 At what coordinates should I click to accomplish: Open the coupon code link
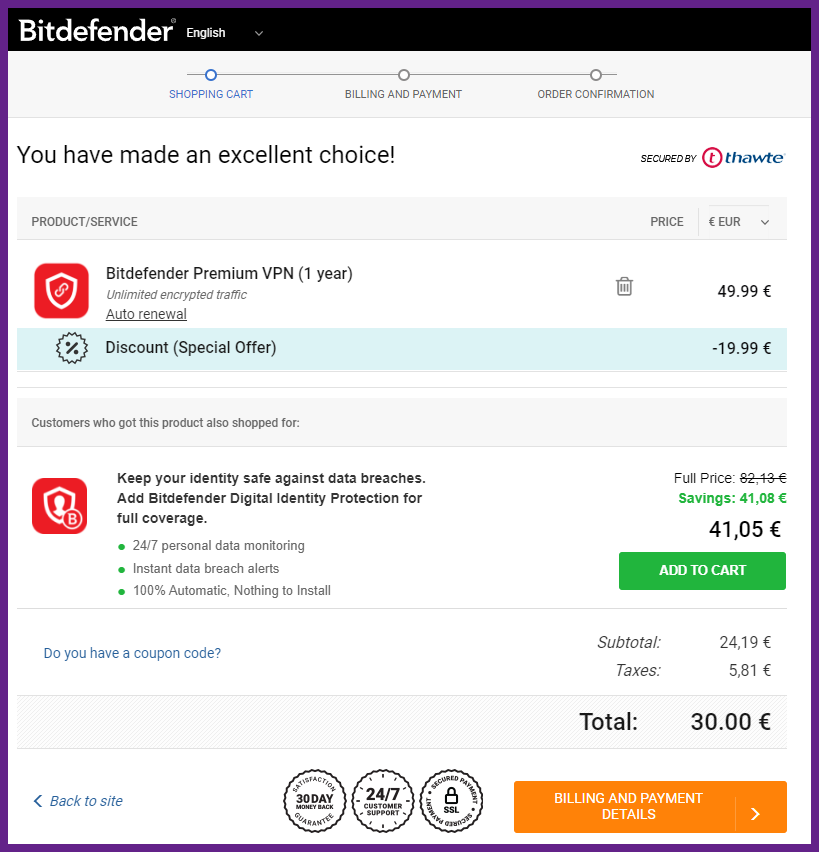[x=132, y=653]
